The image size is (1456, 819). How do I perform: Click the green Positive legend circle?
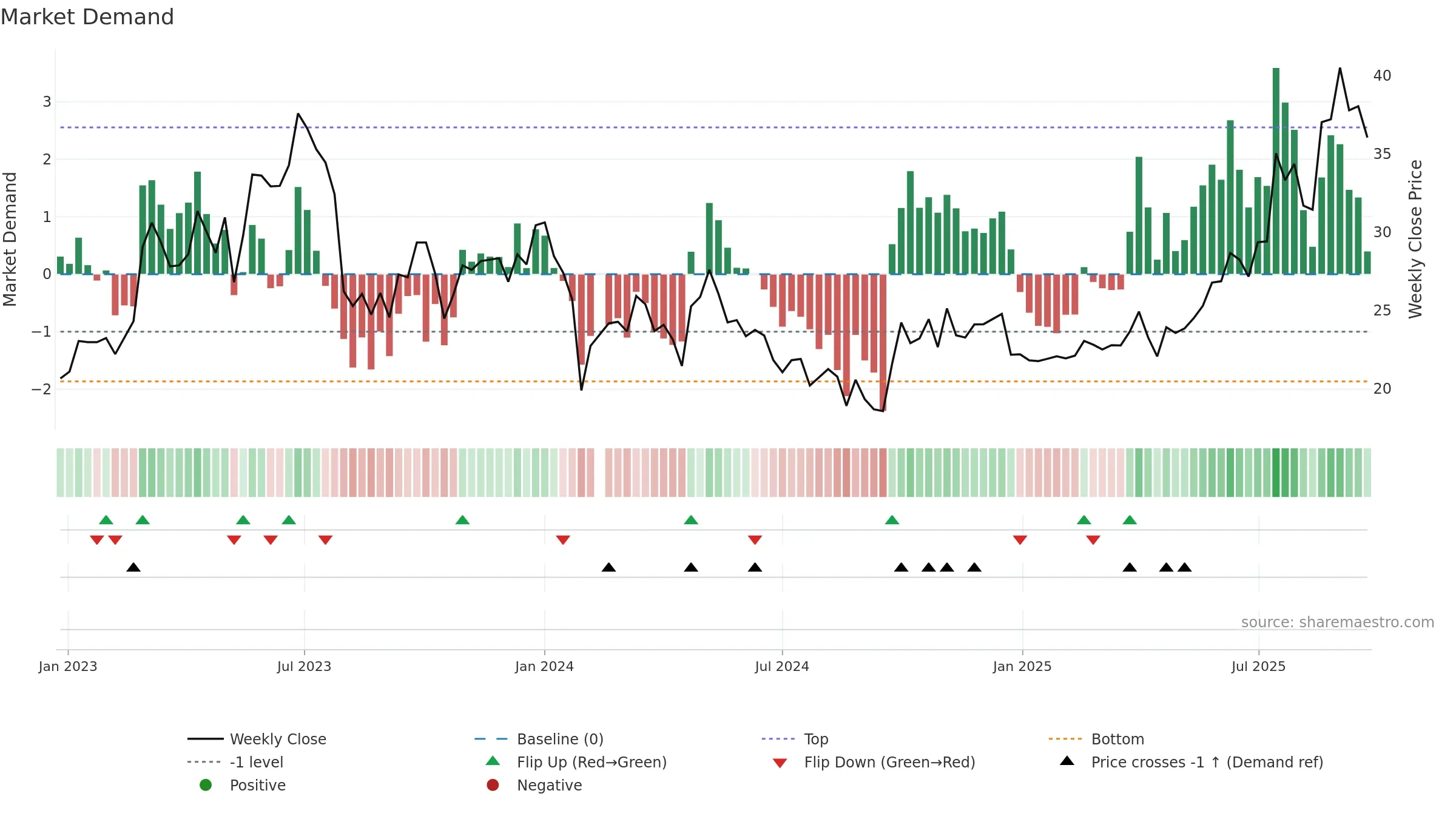(x=206, y=785)
